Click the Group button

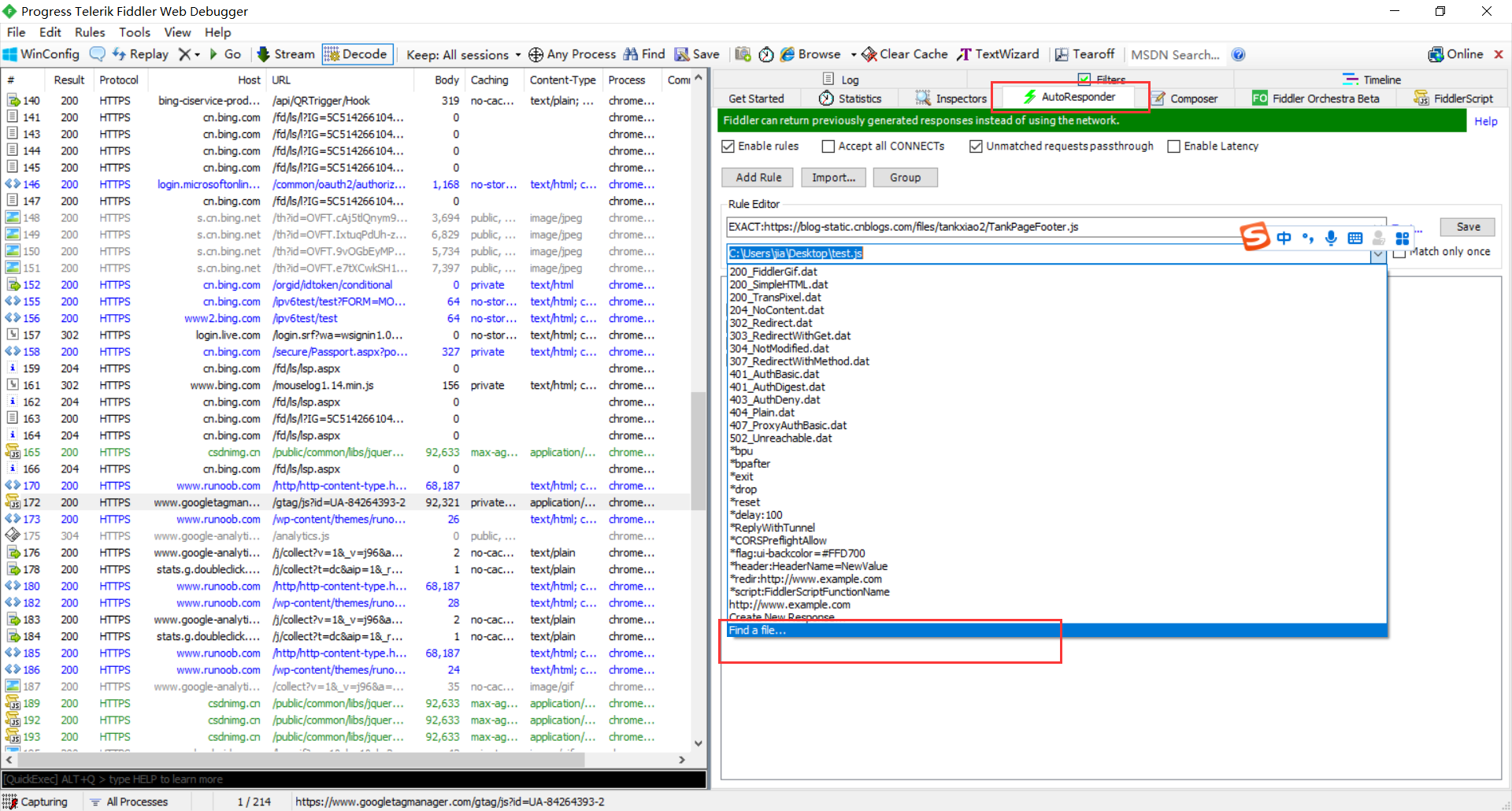[x=905, y=178]
